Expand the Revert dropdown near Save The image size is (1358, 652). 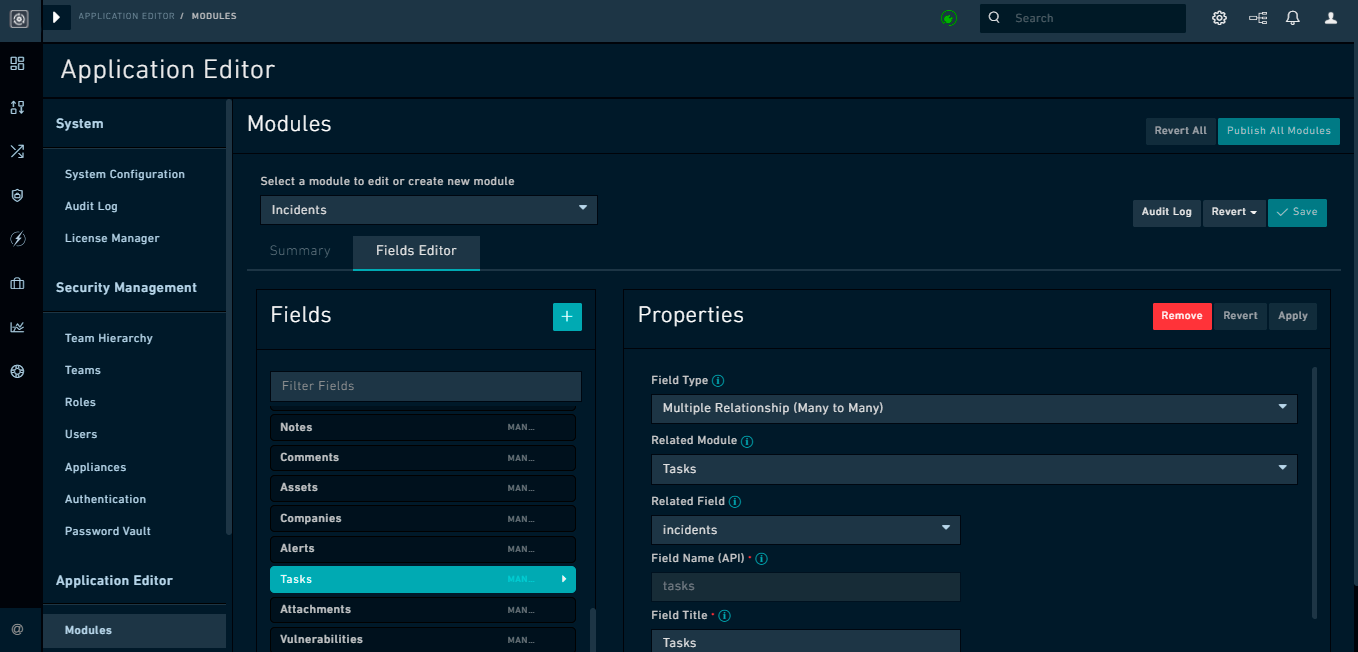1234,212
